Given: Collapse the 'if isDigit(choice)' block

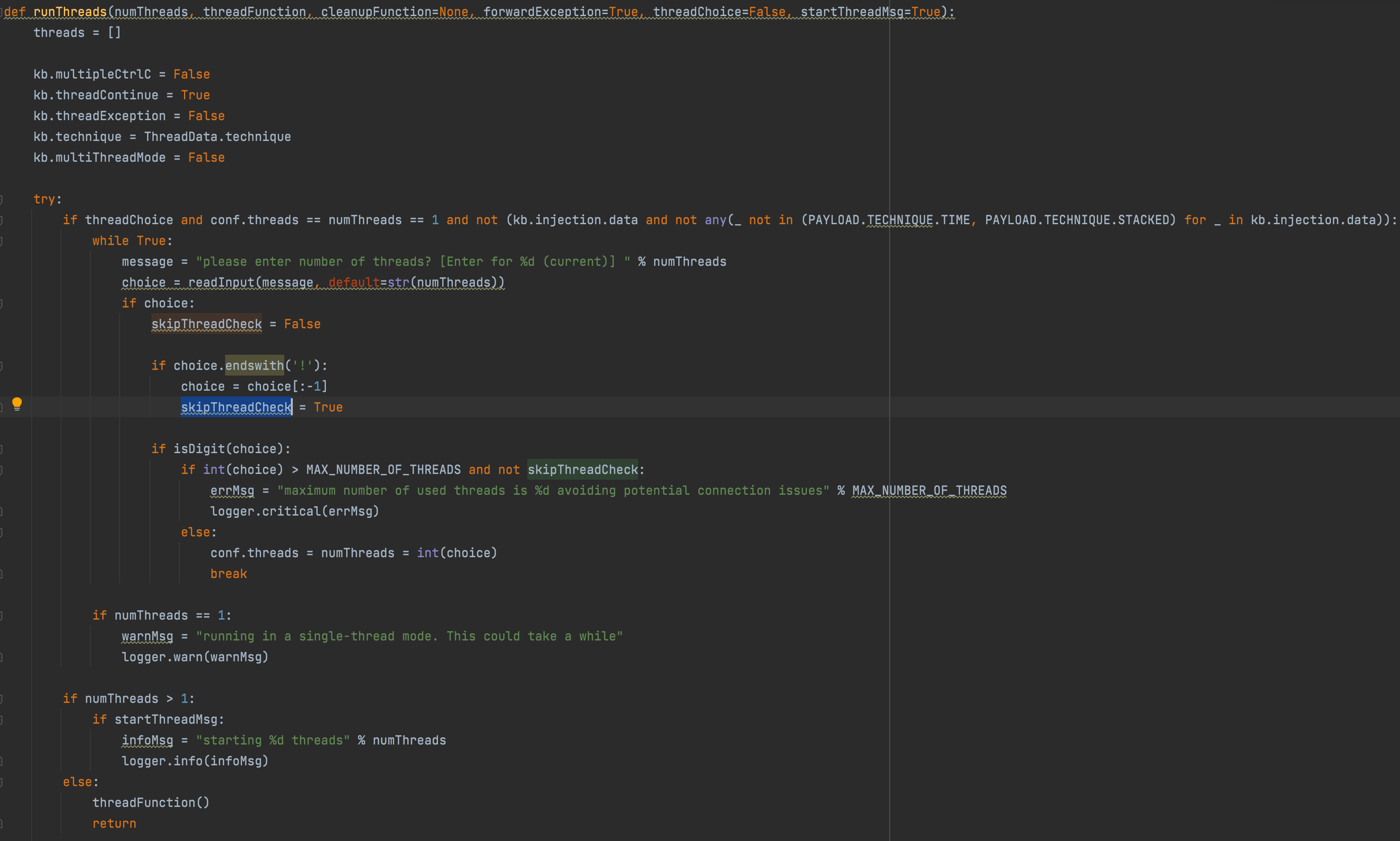Looking at the screenshot, I should pos(2,449).
